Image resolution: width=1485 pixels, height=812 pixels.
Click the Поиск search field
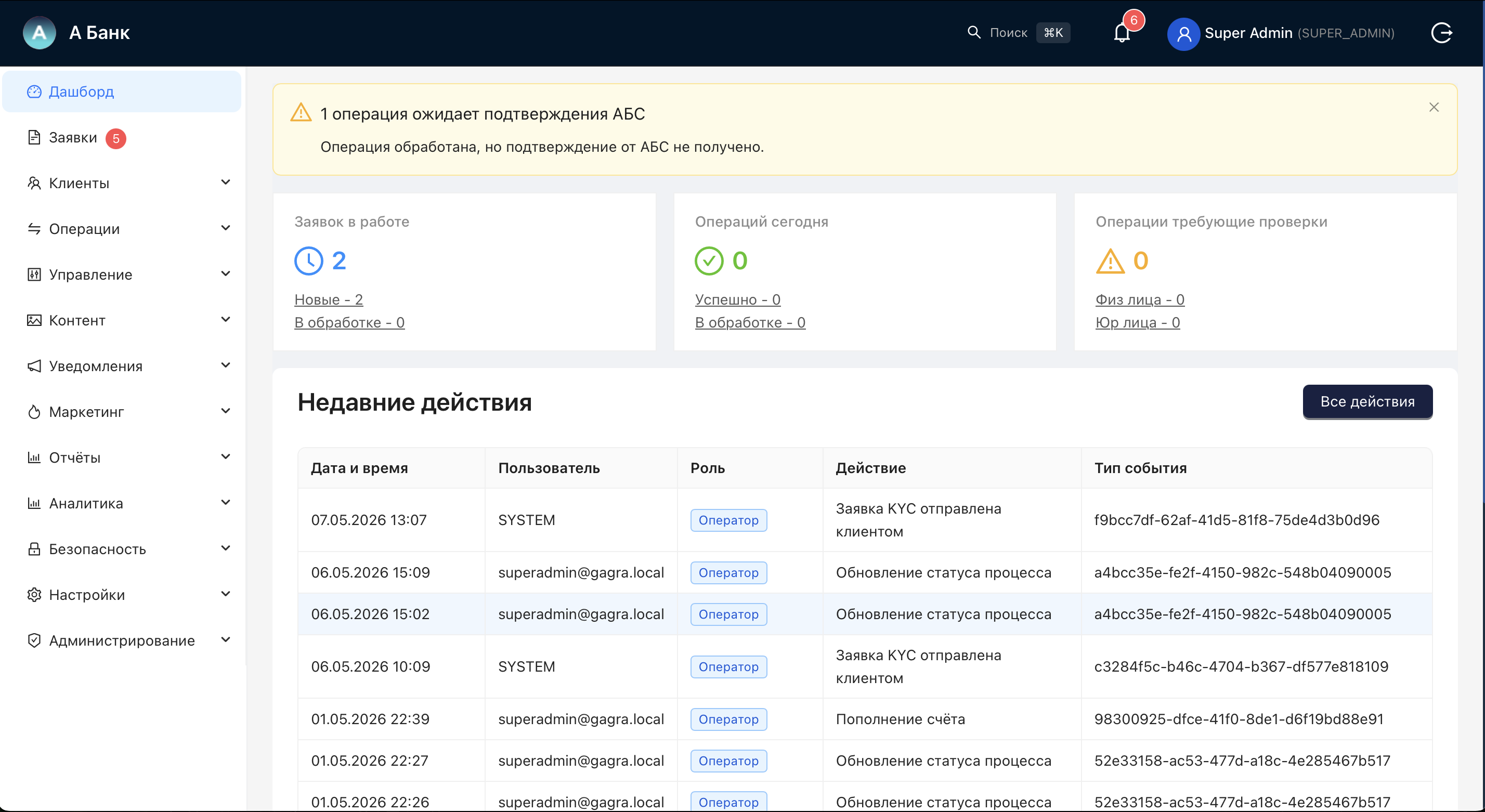[1019, 33]
